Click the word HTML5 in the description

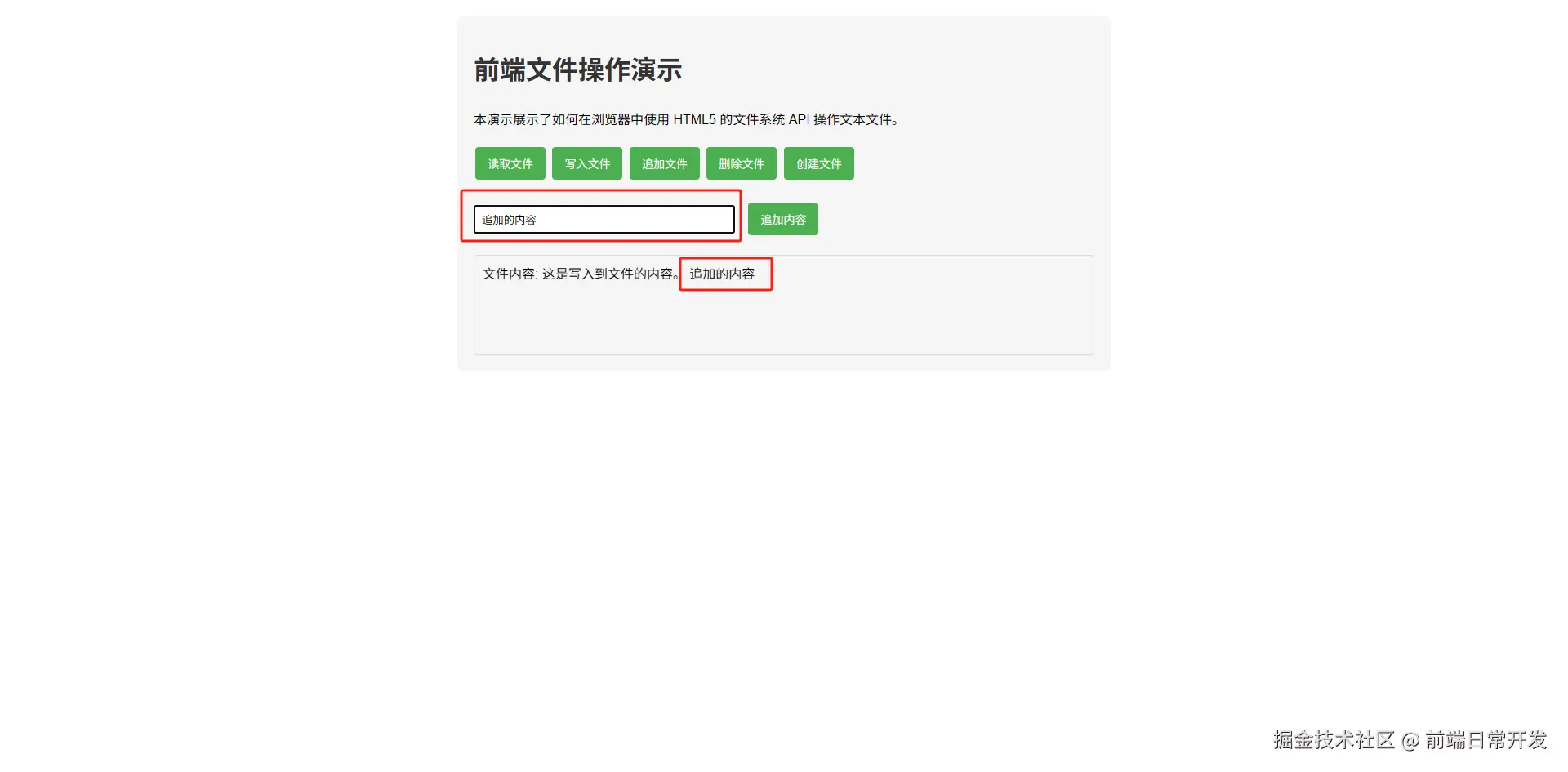pyautogui.click(x=694, y=119)
